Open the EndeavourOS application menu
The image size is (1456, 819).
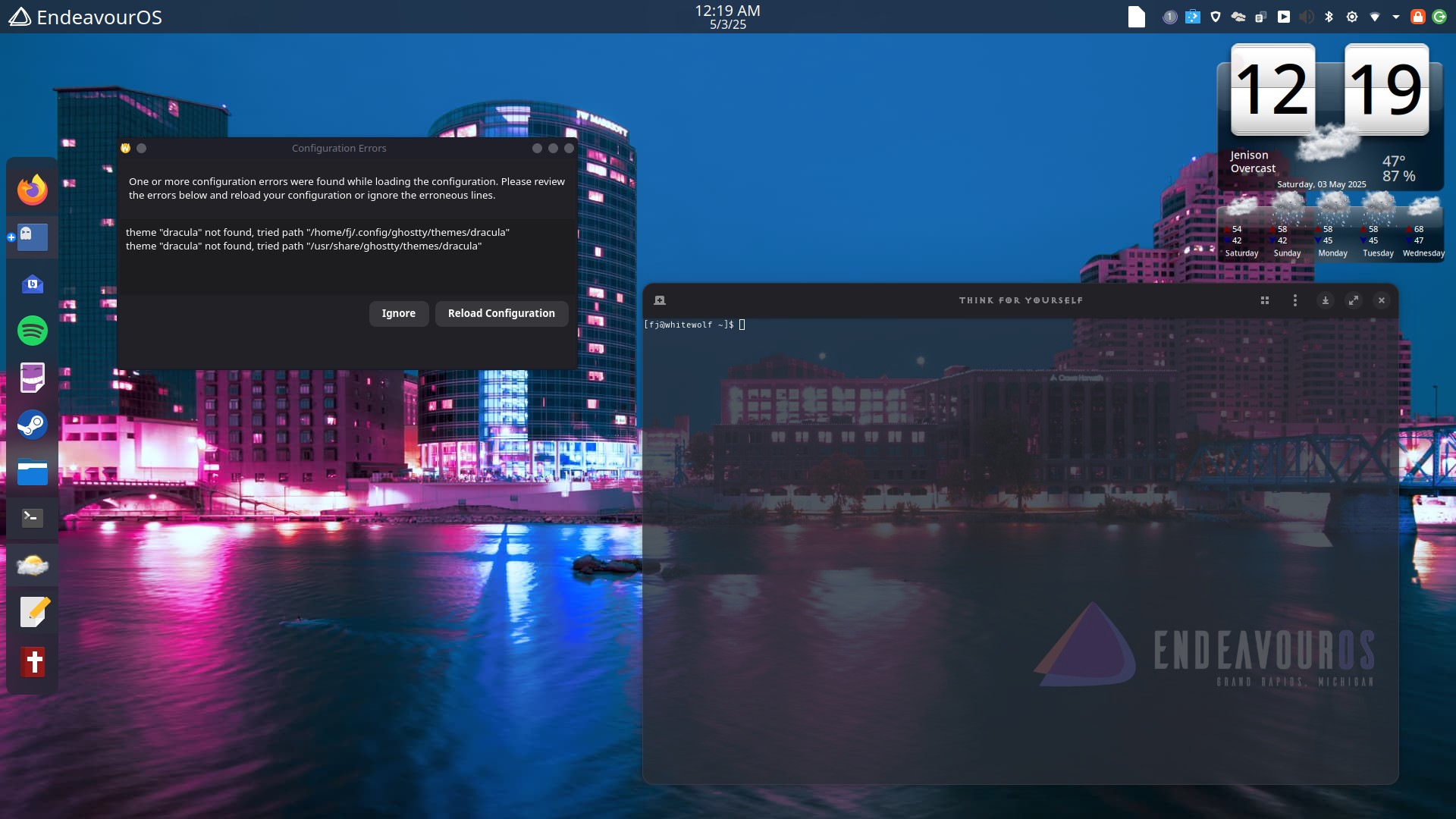85,17
